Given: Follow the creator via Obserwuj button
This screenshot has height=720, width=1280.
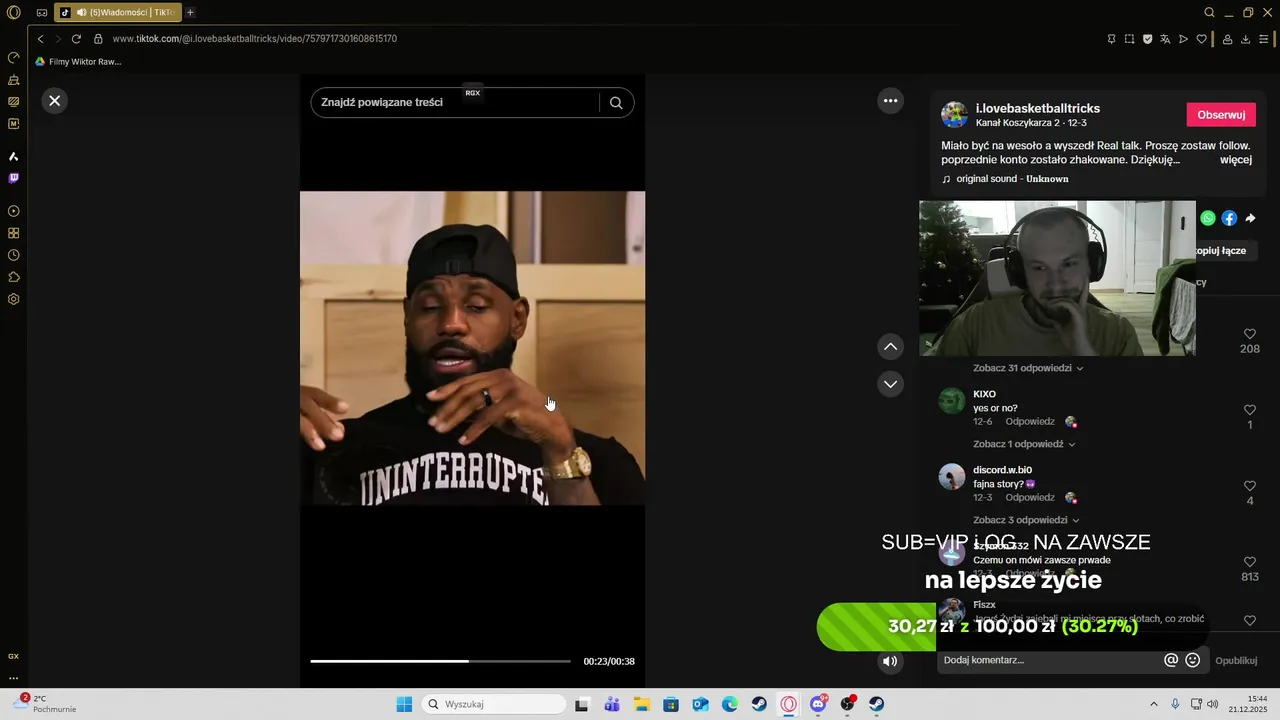Looking at the screenshot, I should coord(1221,115).
